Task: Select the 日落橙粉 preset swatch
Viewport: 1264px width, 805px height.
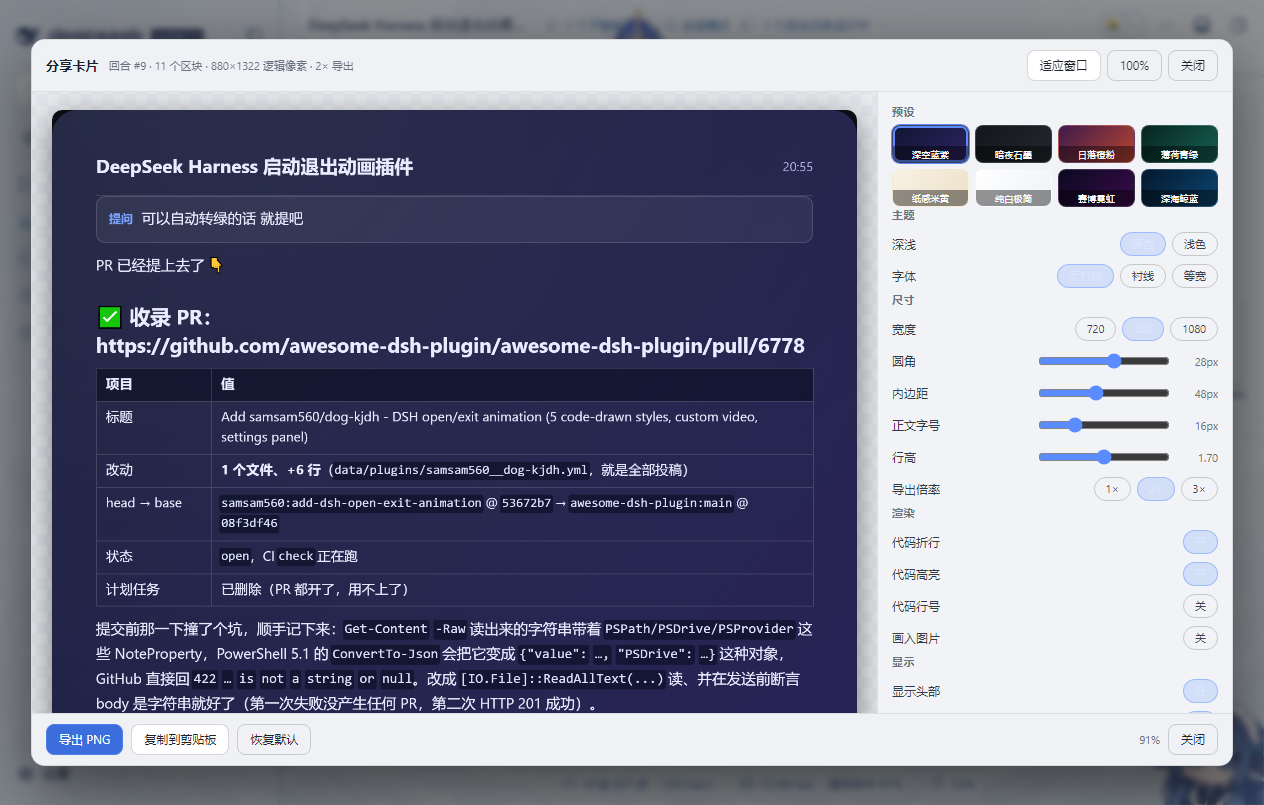Action: [x=1096, y=144]
